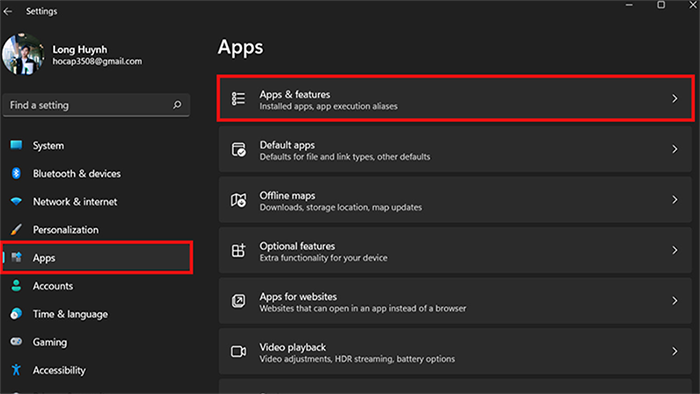
Task: Click the Personalization paintbrush icon
Action: tap(17, 229)
